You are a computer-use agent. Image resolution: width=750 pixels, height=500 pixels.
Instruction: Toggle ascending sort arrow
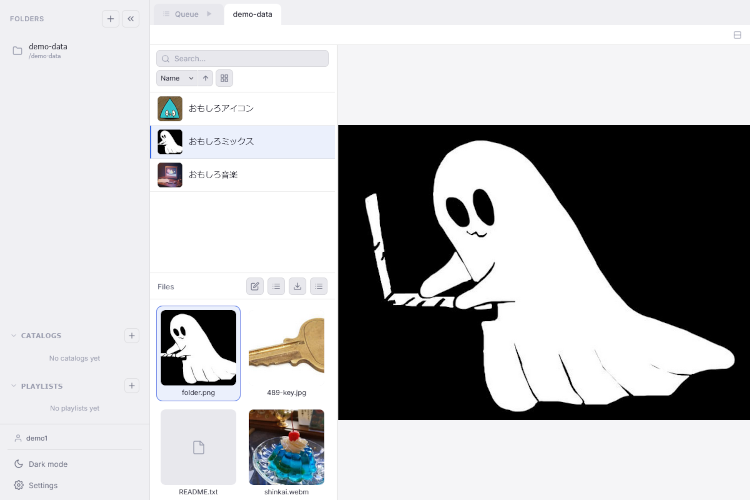(205, 78)
